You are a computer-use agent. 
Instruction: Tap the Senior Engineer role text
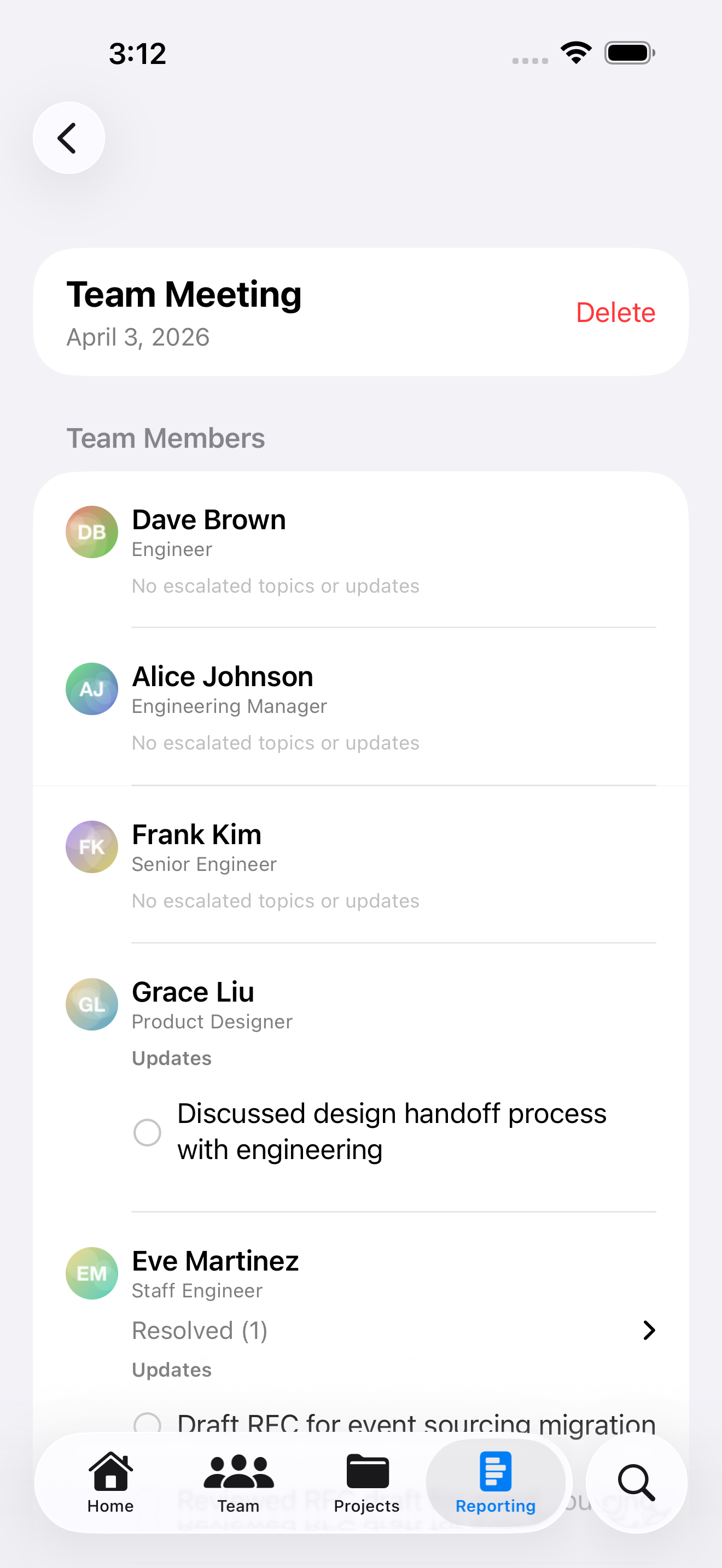click(205, 864)
